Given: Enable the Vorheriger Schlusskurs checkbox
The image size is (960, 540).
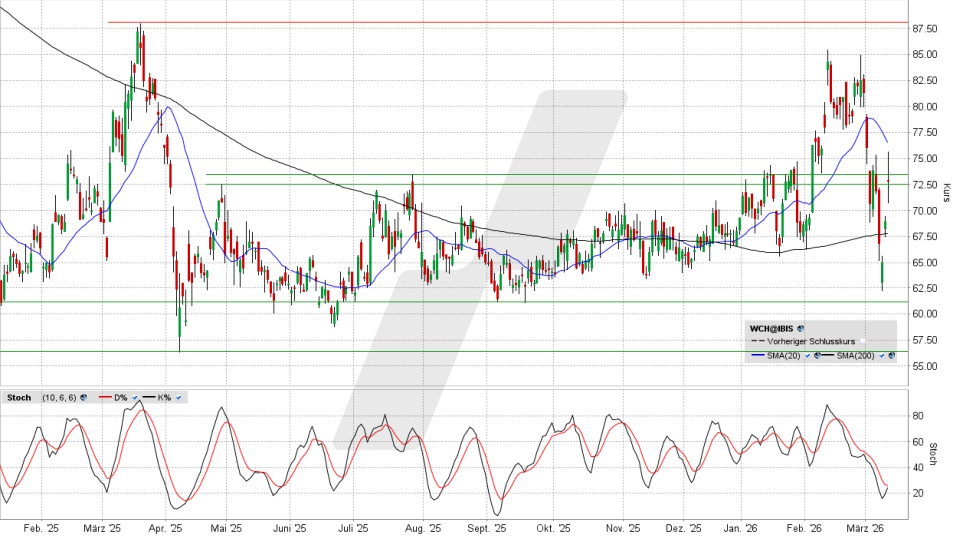Looking at the screenshot, I should [862, 341].
